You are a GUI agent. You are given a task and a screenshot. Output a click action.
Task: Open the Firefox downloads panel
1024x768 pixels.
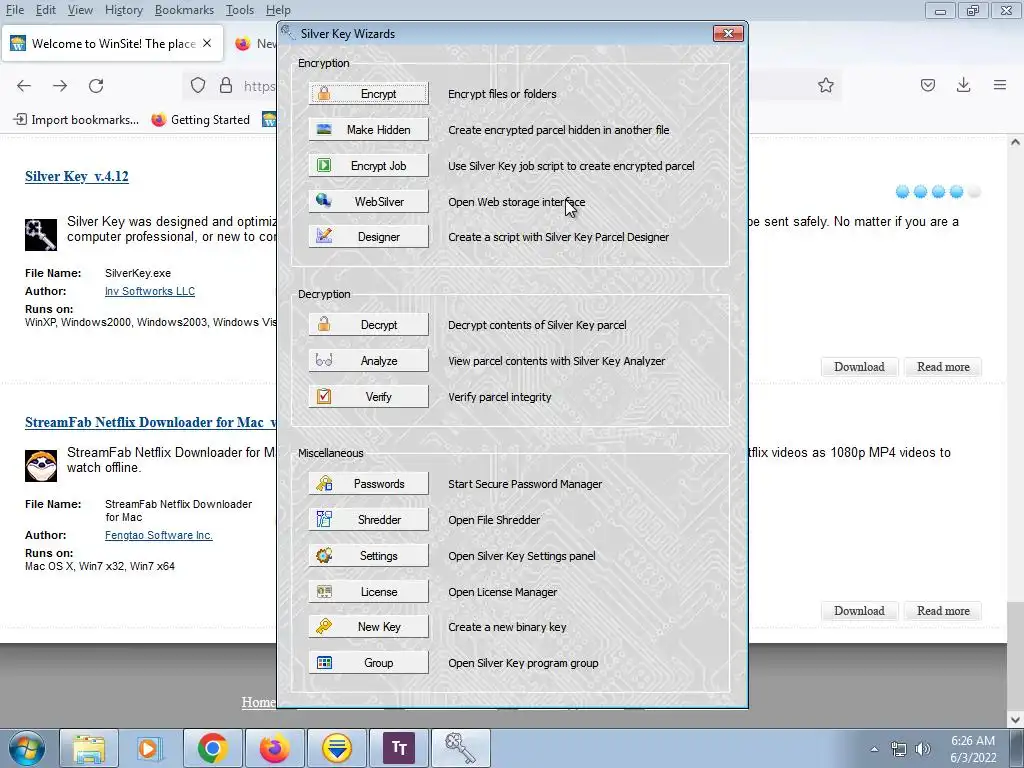[963, 85]
